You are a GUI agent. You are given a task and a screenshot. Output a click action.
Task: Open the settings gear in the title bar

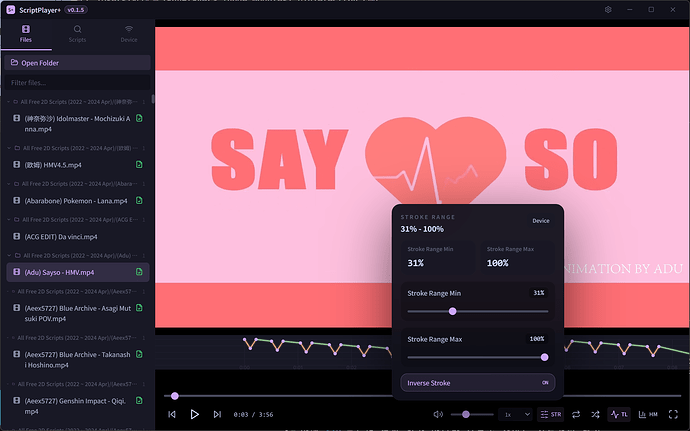tap(608, 10)
